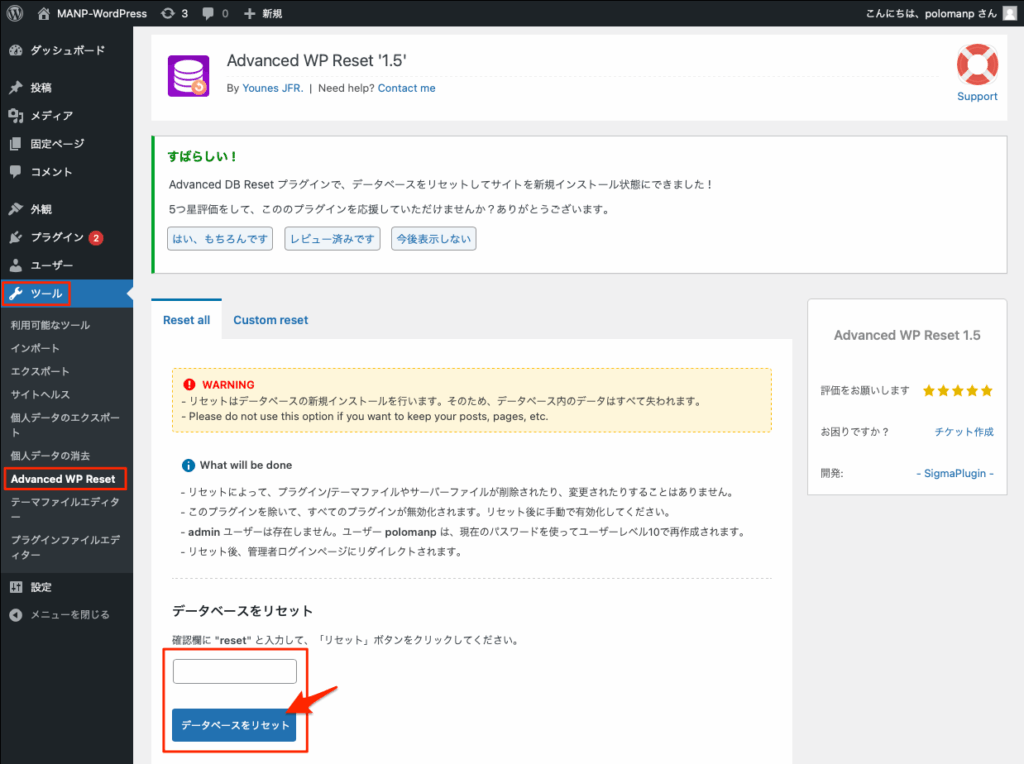Screen dimensions: 1024x764
Task: Switch to the Custom reset tab
Action: click(x=270, y=320)
